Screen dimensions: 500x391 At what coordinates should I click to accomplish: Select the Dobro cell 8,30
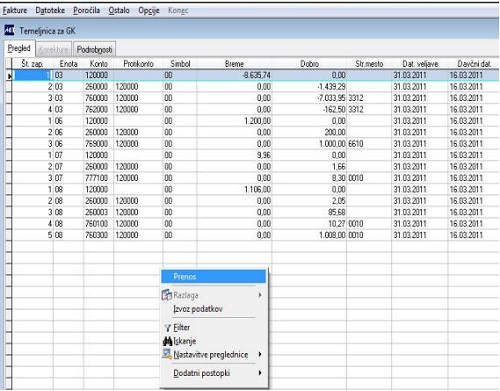(309, 178)
